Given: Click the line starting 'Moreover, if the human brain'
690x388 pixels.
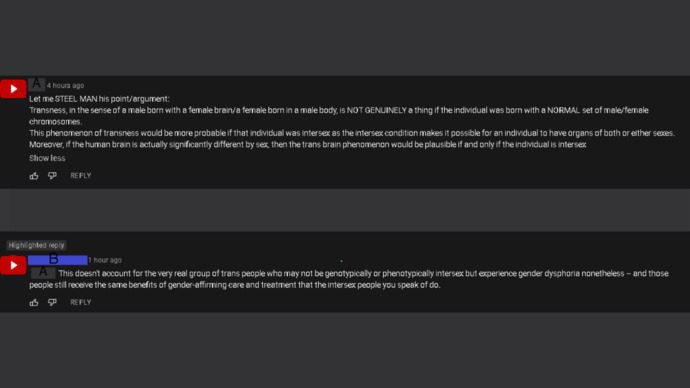Looking at the screenshot, I should coord(308,144).
